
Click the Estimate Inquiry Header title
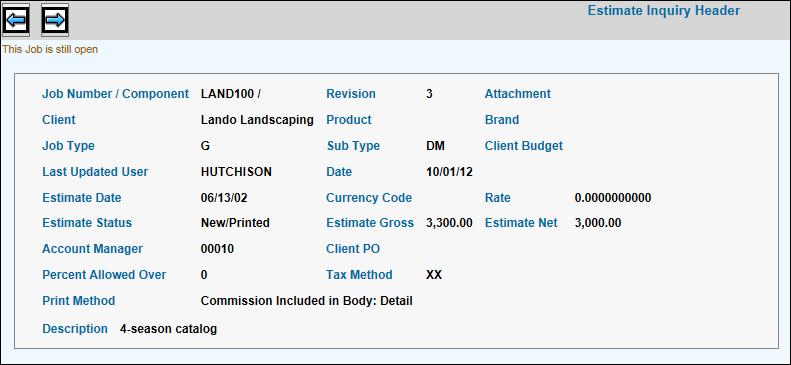click(x=664, y=11)
